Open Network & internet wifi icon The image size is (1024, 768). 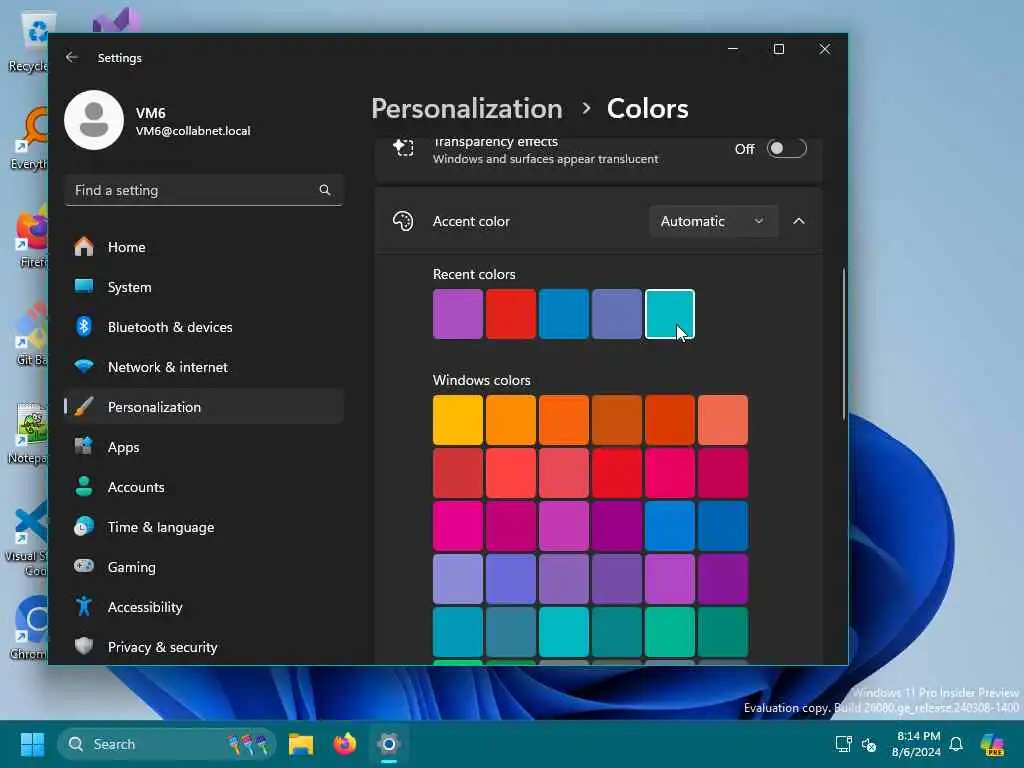click(x=84, y=366)
